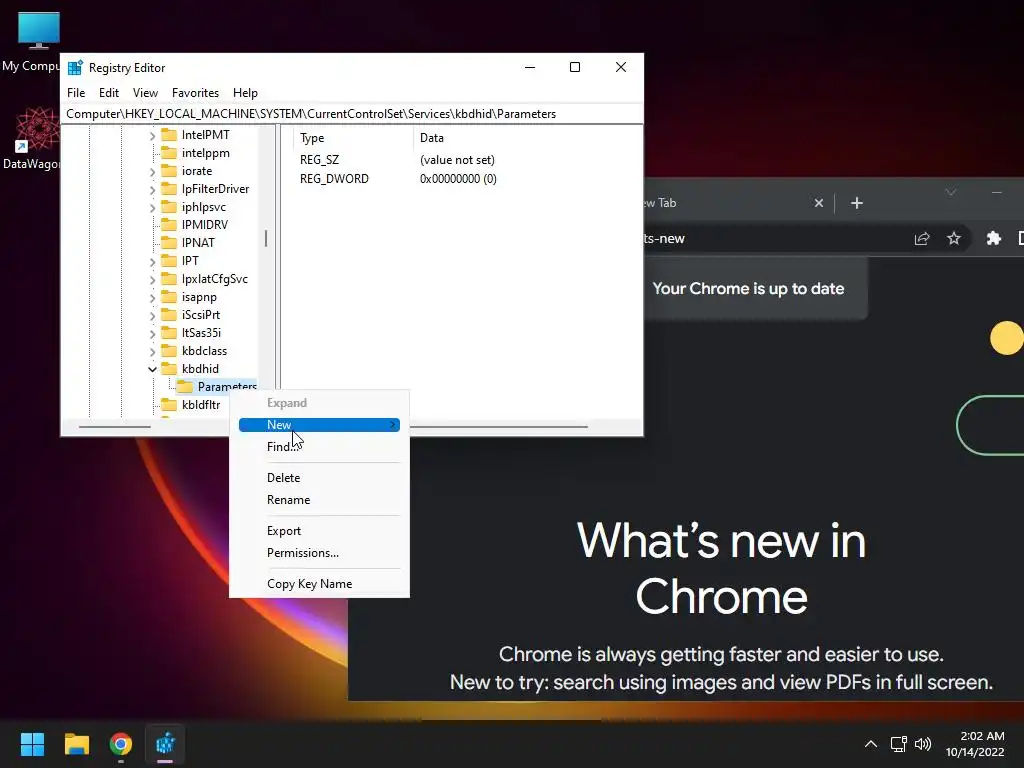1024x768 pixels.
Task: Click the Chrome share page icon
Action: [921, 238]
